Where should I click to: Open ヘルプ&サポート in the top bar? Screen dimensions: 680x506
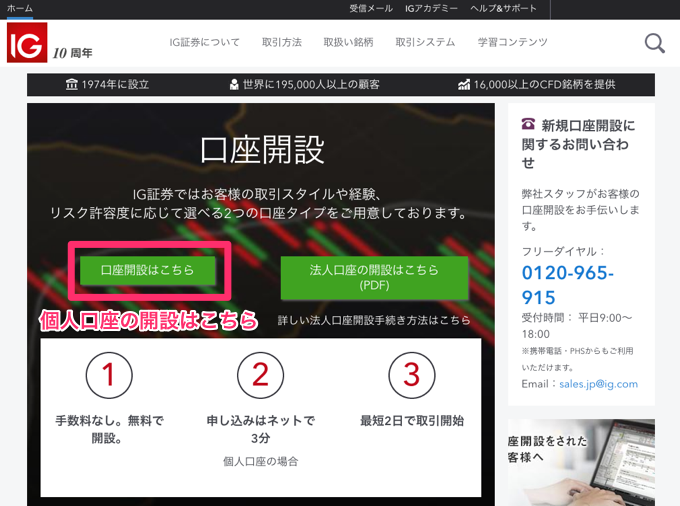pyautogui.click(x=503, y=8)
